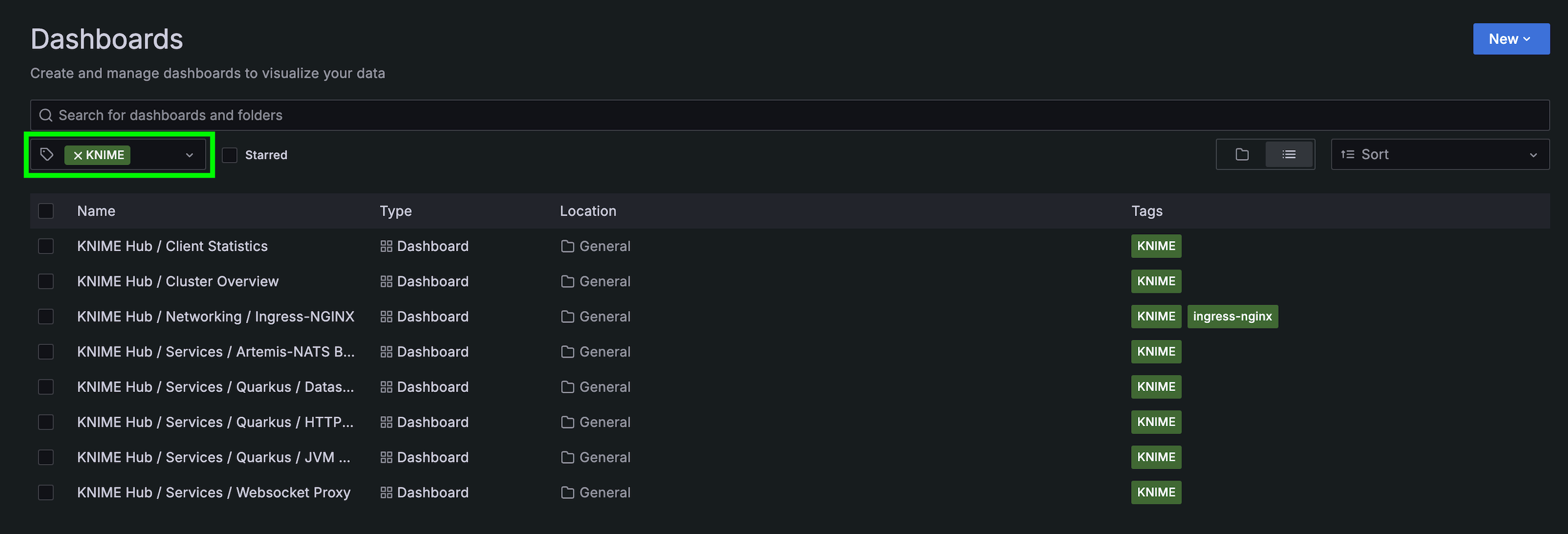Screen dimensions: 1568x534
Task: Click the General folder icon in Cluster Overview row
Action: point(567,281)
